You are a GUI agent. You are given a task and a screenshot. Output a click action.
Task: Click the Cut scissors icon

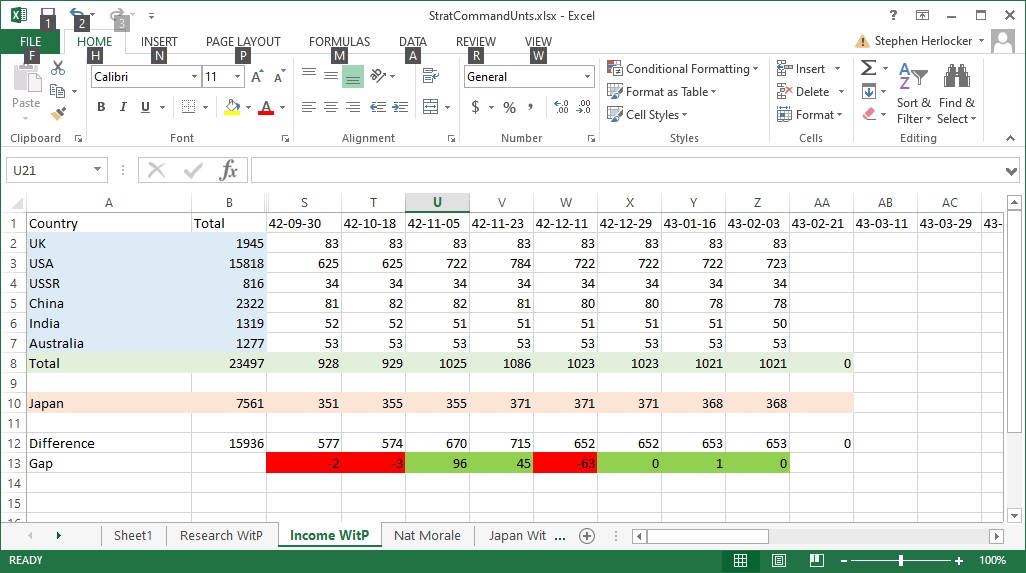[58, 68]
